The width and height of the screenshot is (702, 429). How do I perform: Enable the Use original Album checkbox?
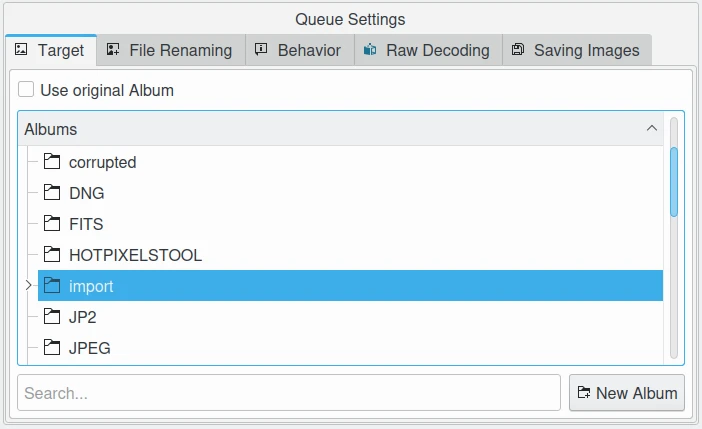click(26, 90)
